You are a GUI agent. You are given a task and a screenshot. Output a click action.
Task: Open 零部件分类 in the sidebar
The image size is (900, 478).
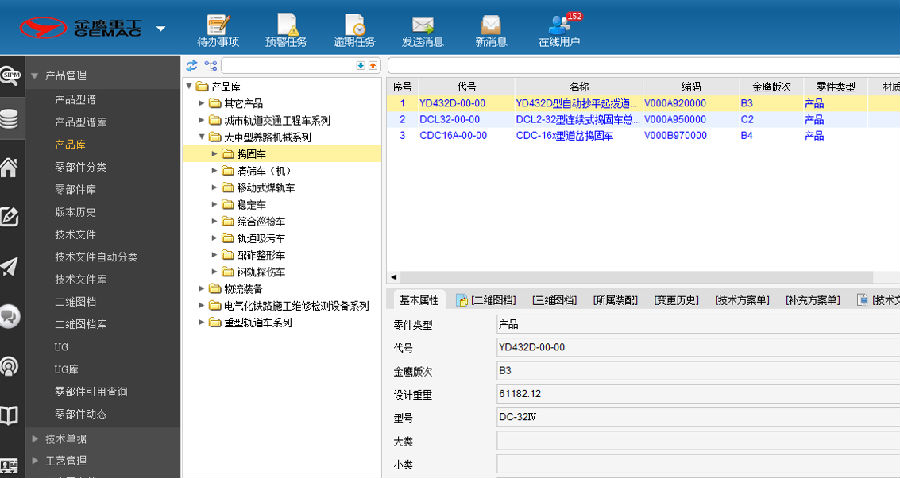80,167
